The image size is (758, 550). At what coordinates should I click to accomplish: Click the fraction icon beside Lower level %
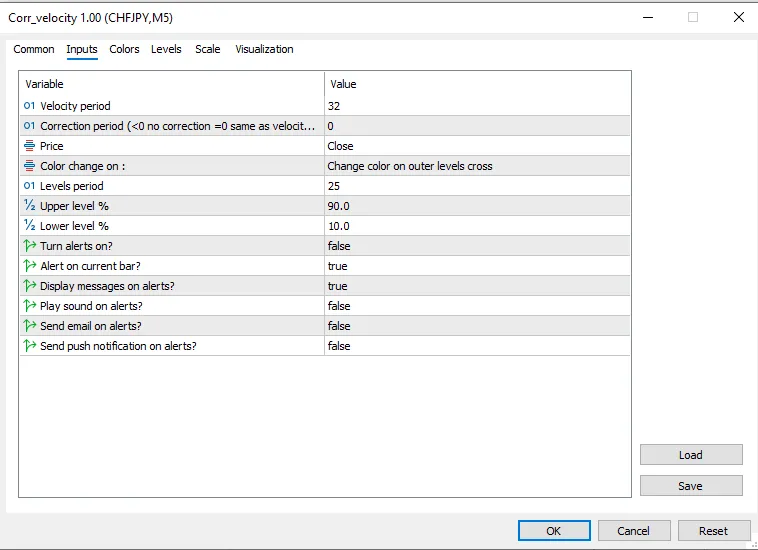(x=29, y=226)
